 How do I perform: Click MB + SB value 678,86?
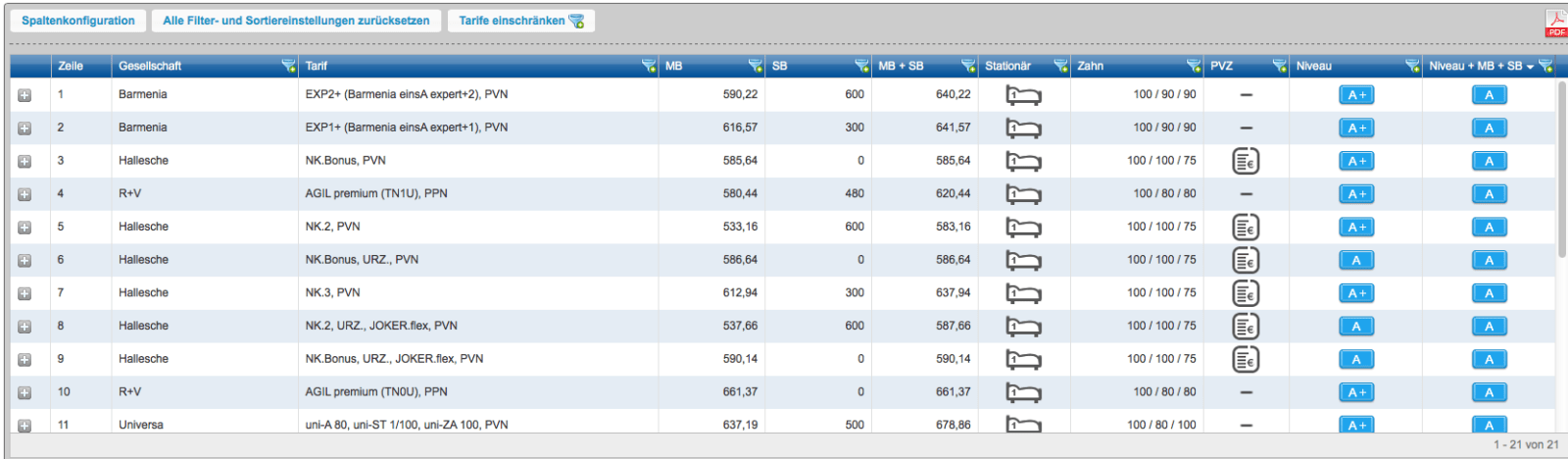[953, 425]
